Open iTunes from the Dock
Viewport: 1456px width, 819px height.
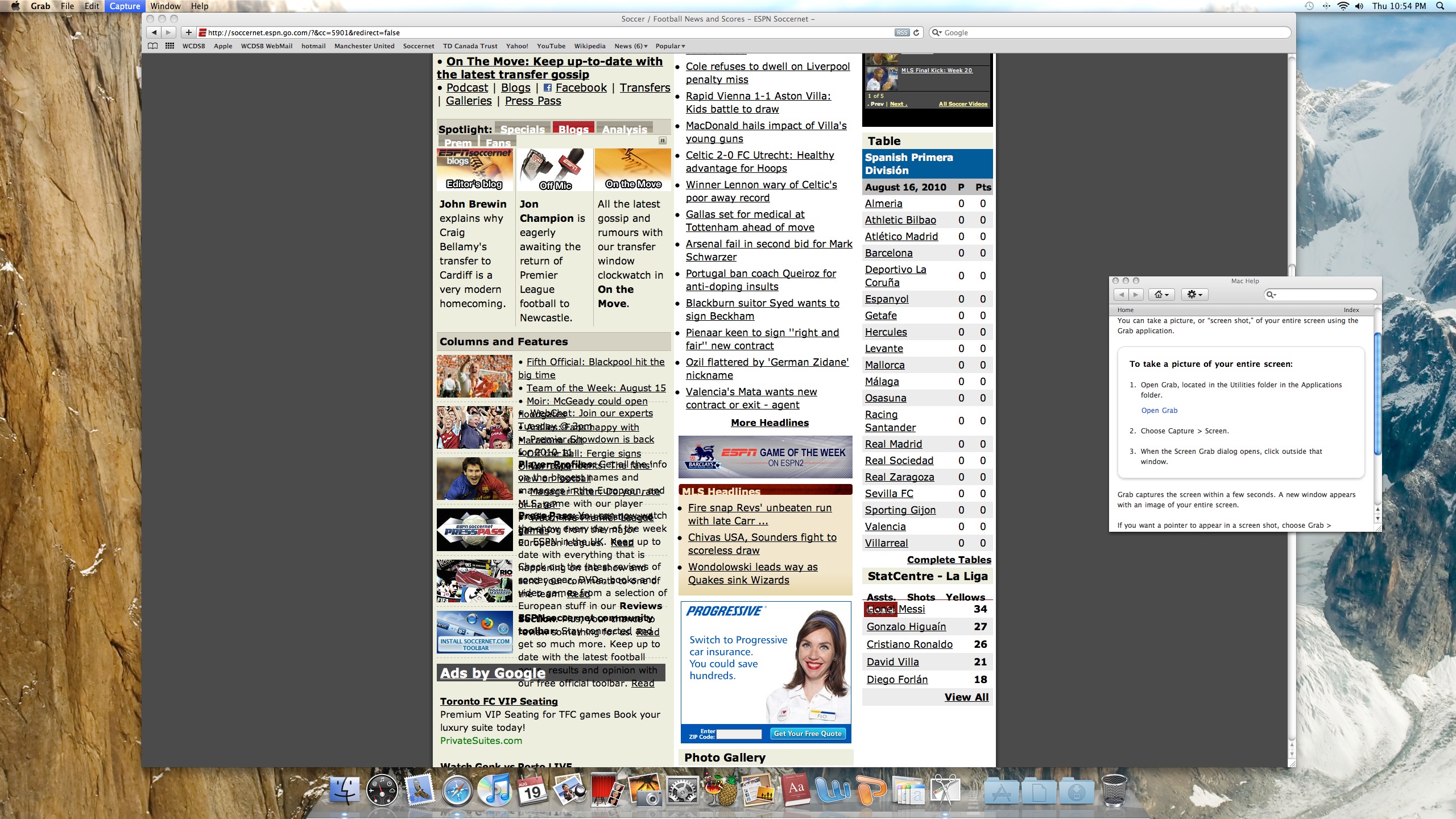click(494, 790)
